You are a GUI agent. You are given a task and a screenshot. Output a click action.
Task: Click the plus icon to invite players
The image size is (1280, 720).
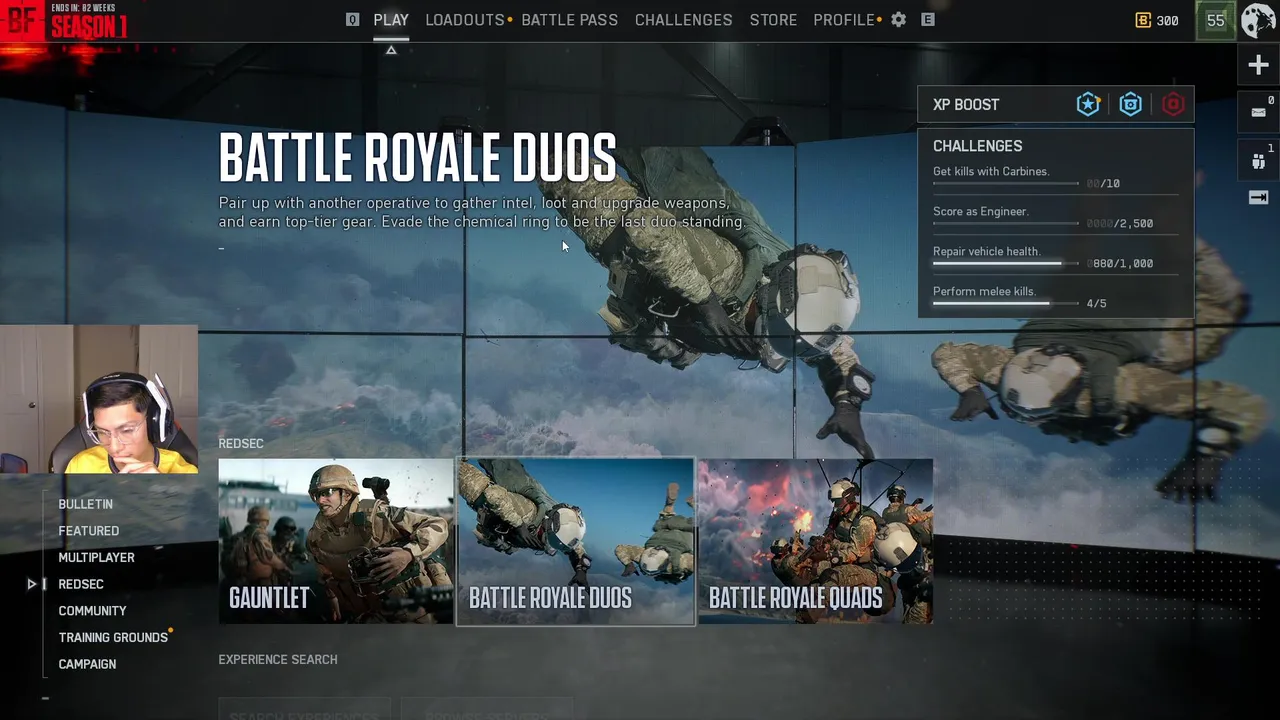pyautogui.click(x=1258, y=65)
